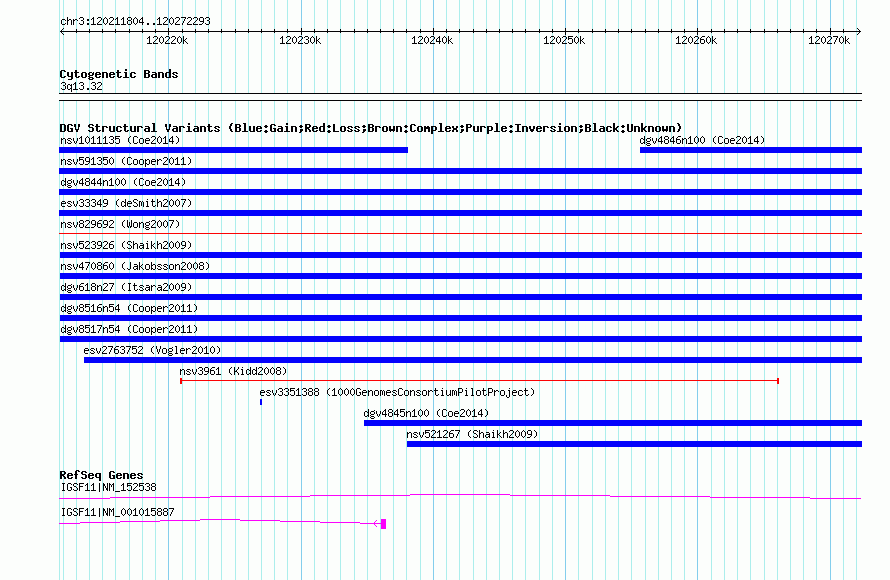The height and width of the screenshot is (580, 890).
Task: Click the 120230k ruler tick label
Action: (300, 40)
